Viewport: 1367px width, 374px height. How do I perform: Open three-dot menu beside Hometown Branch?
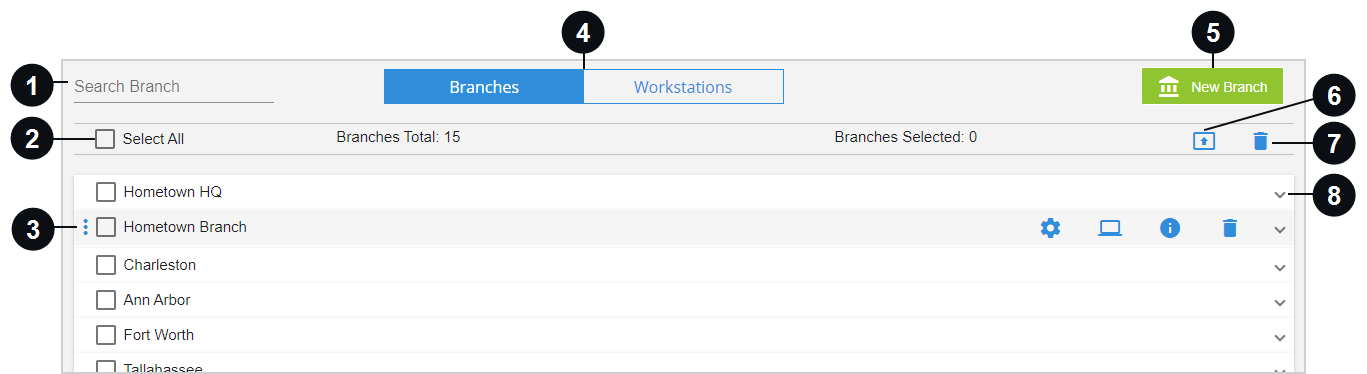[85, 228]
